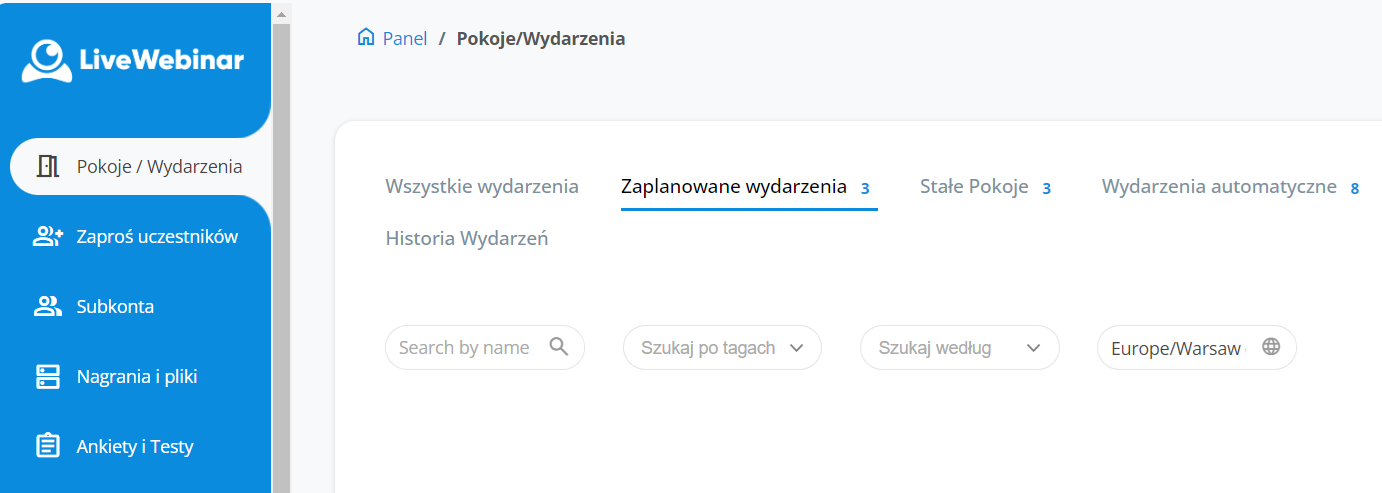Screen dimensions: 1382x493
Task: Click the sidebar scrollbar up arrow
Action: pyautogui.click(x=281, y=14)
